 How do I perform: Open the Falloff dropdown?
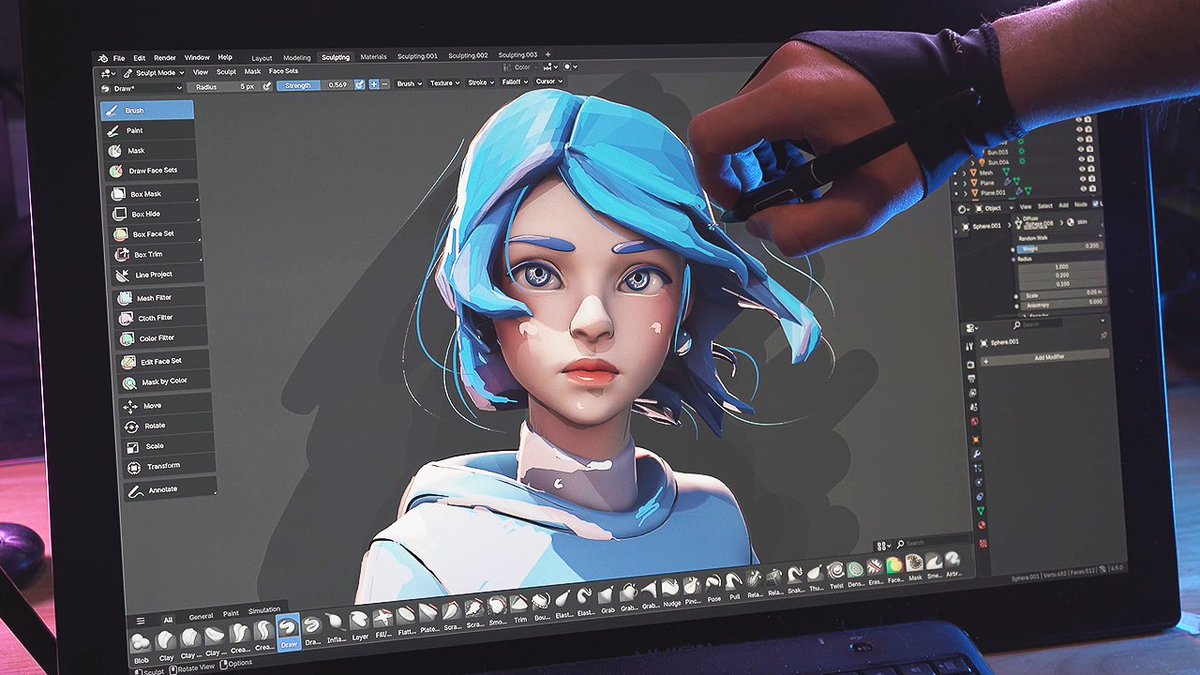tap(513, 82)
